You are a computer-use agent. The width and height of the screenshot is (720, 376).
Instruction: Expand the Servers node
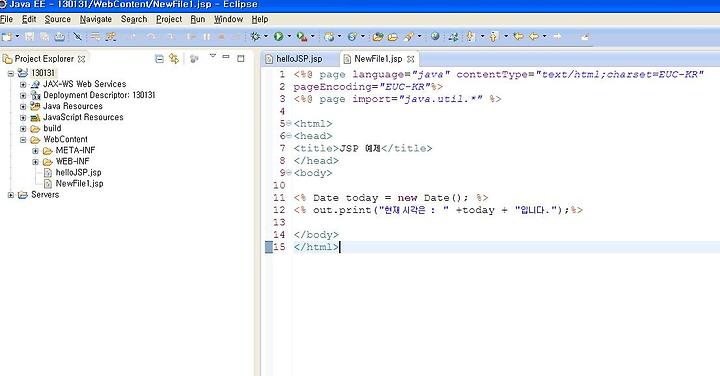click(11, 195)
